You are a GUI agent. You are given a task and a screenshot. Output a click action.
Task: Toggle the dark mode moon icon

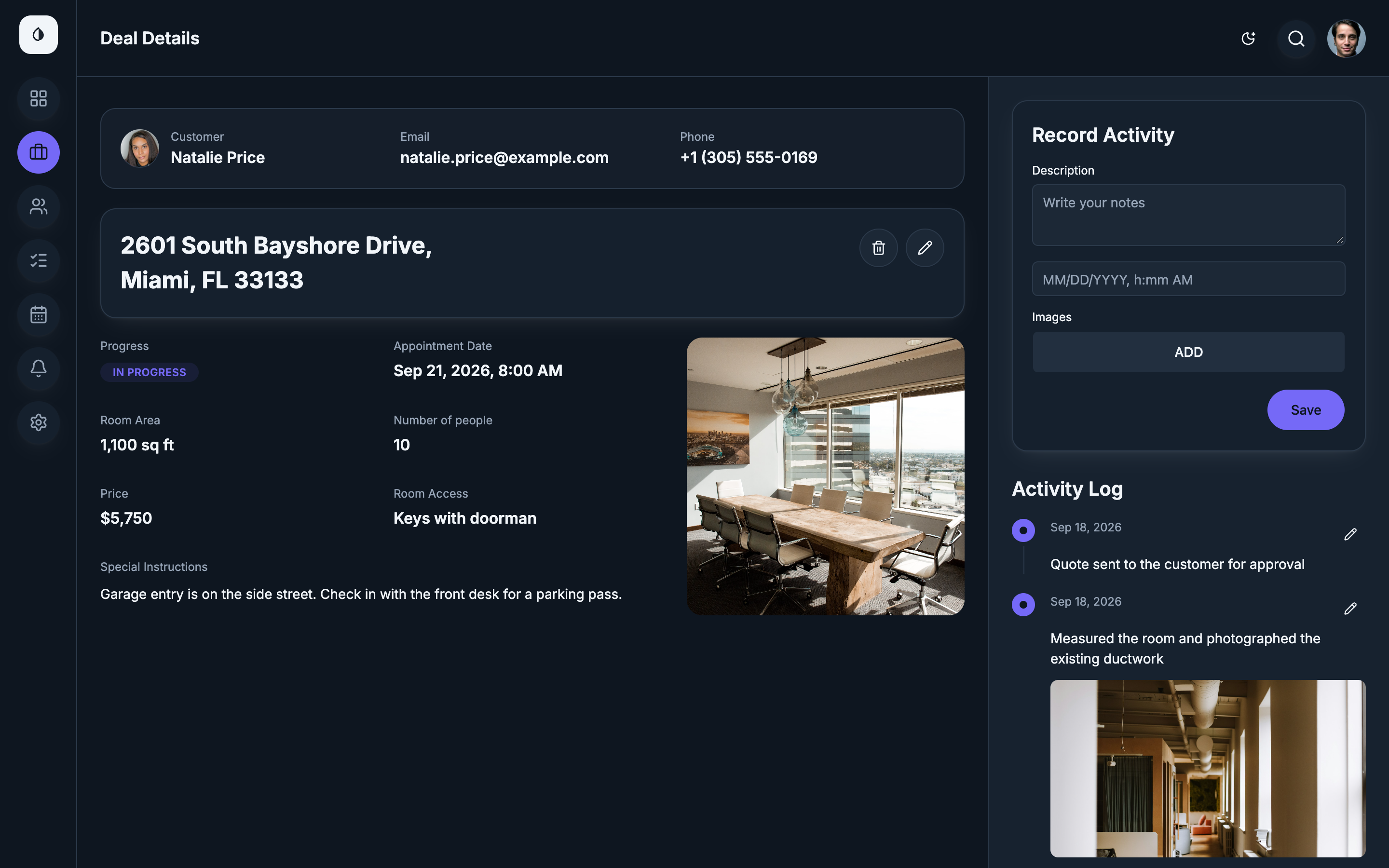click(x=1248, y=39)
